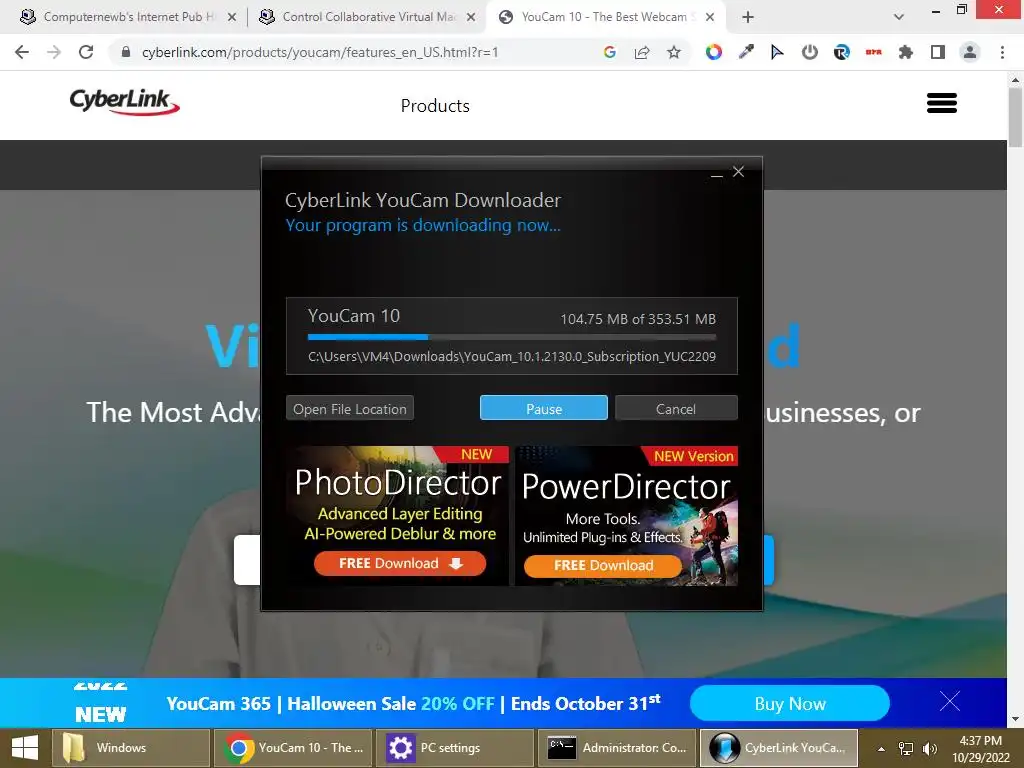
Task: Open the Products menu
Action: tap(435, 106)
